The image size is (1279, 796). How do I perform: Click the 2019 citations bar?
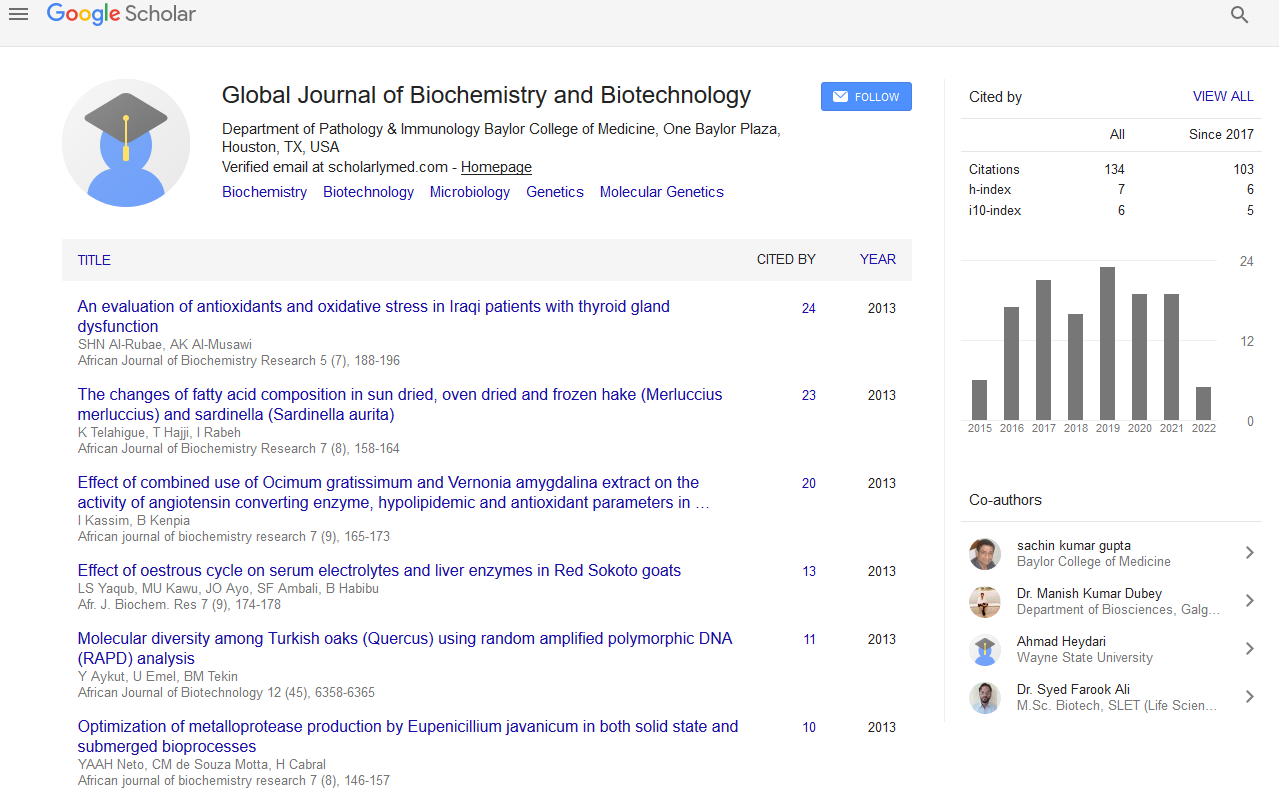coord(1108,344)
